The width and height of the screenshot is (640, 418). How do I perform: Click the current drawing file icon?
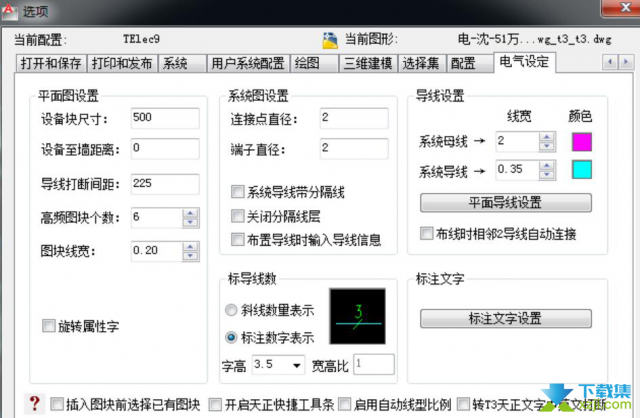point(330,40)
